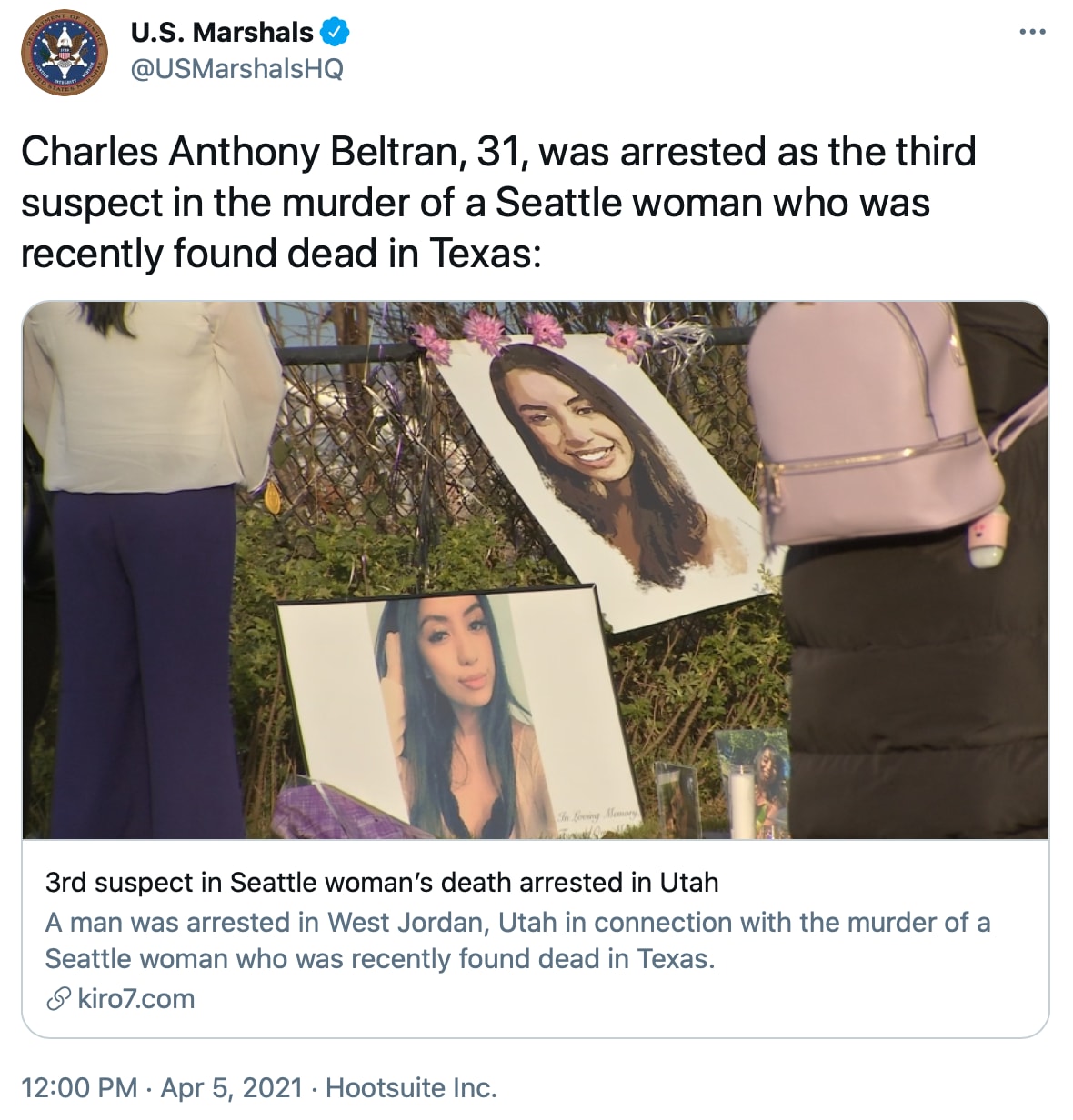Click the painted portrait hanging on the fence
Viewport: 1073px width, 1120px height.
coord(603,478)
